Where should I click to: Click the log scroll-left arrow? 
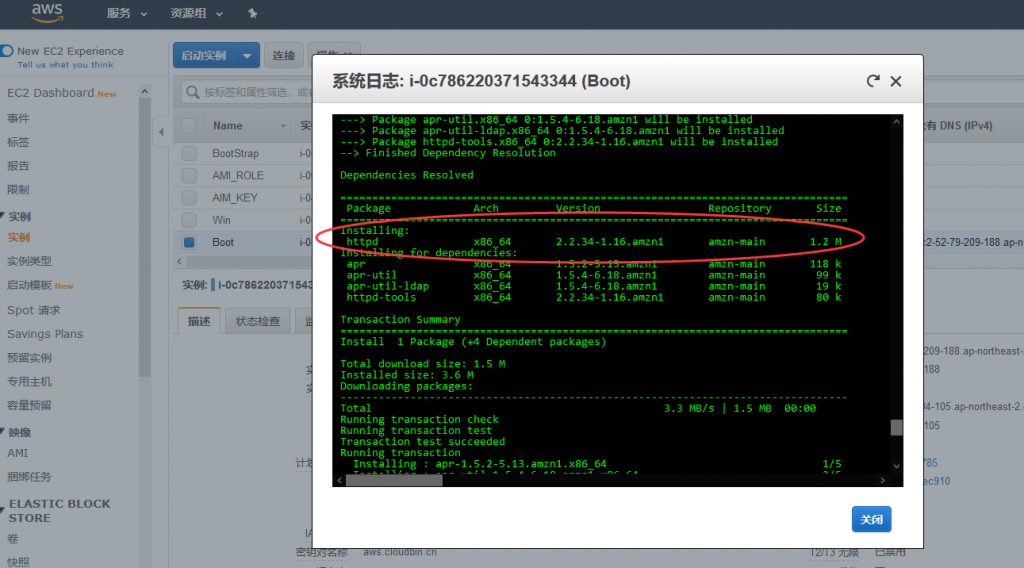click(339, 481)
